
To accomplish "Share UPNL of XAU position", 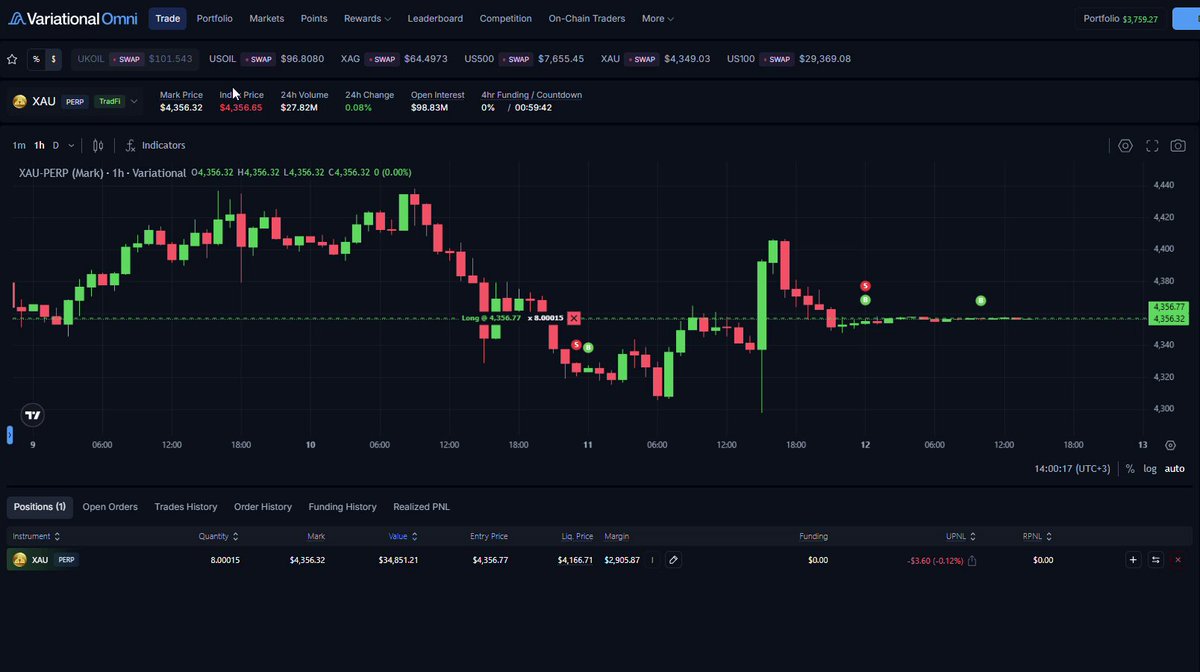I will (x=973, y=561).
